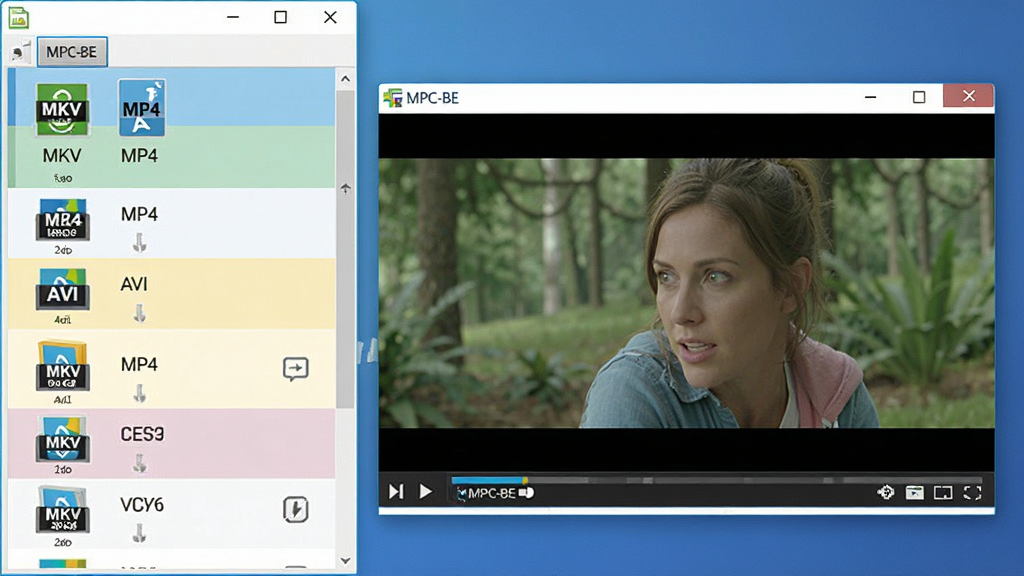
Task: Select the CES3 text label
Action: (x=142, y=434)
